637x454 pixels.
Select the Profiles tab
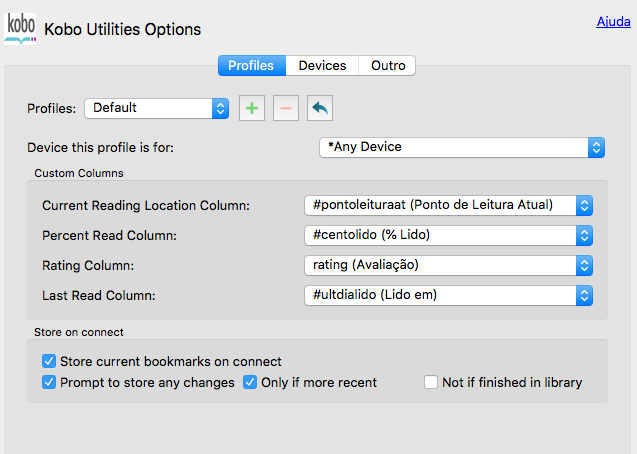click(251, 66)
